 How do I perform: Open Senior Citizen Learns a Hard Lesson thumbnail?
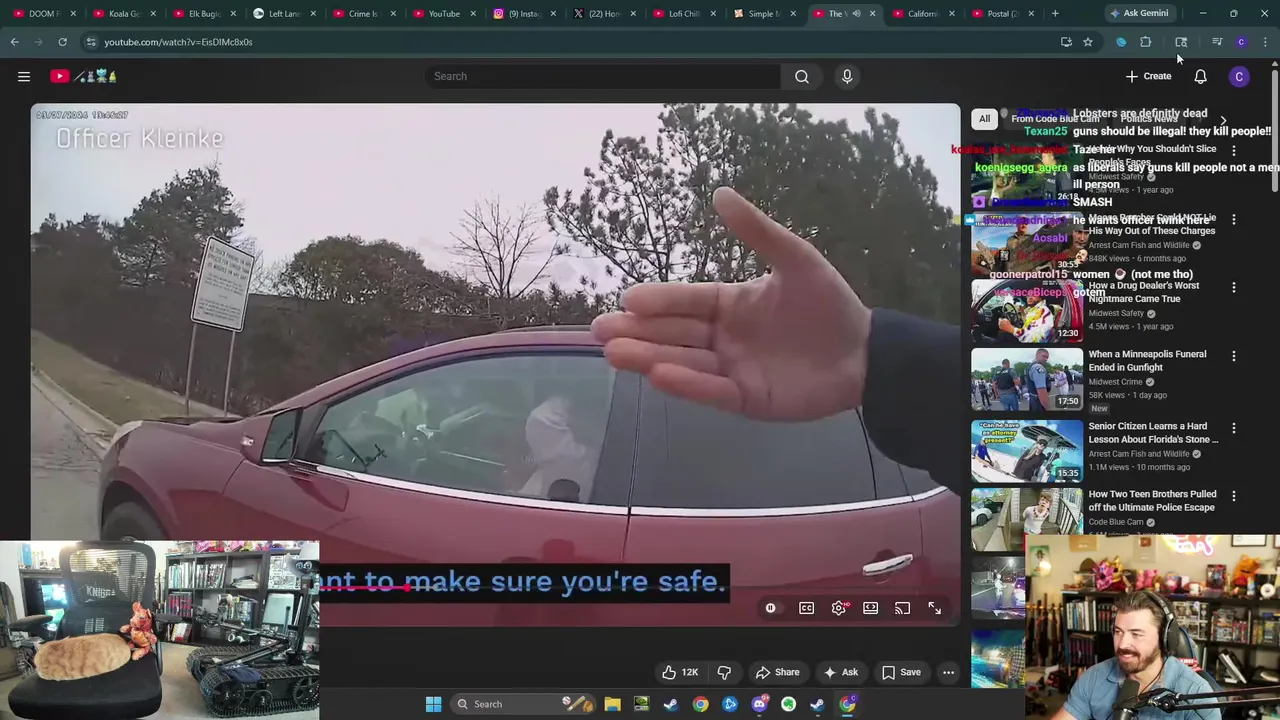click(1027, 450)
